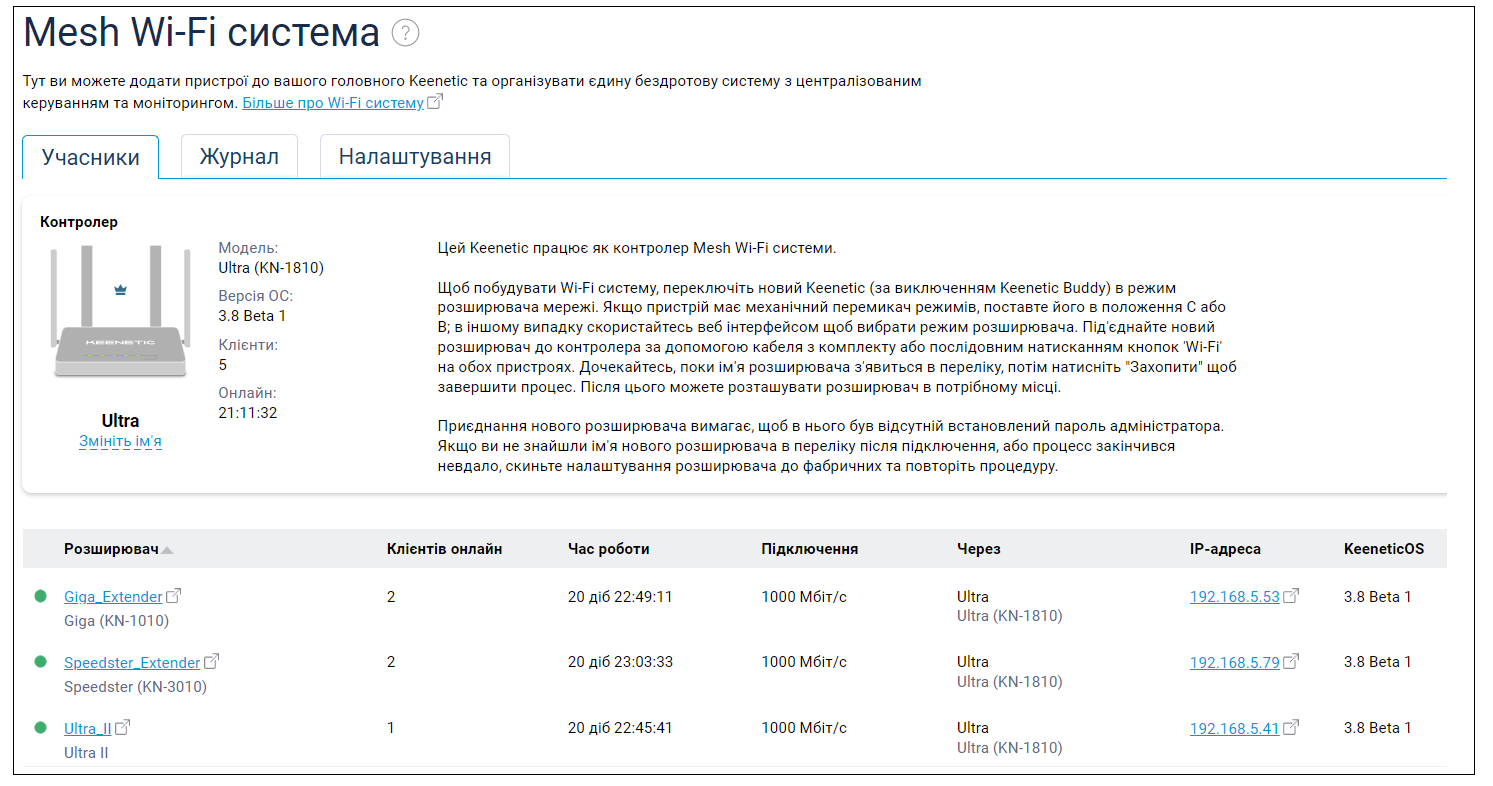This screenshot has height=786, width=1493.
Task: Click 'Підключення' column header
Action: (809, 549)
